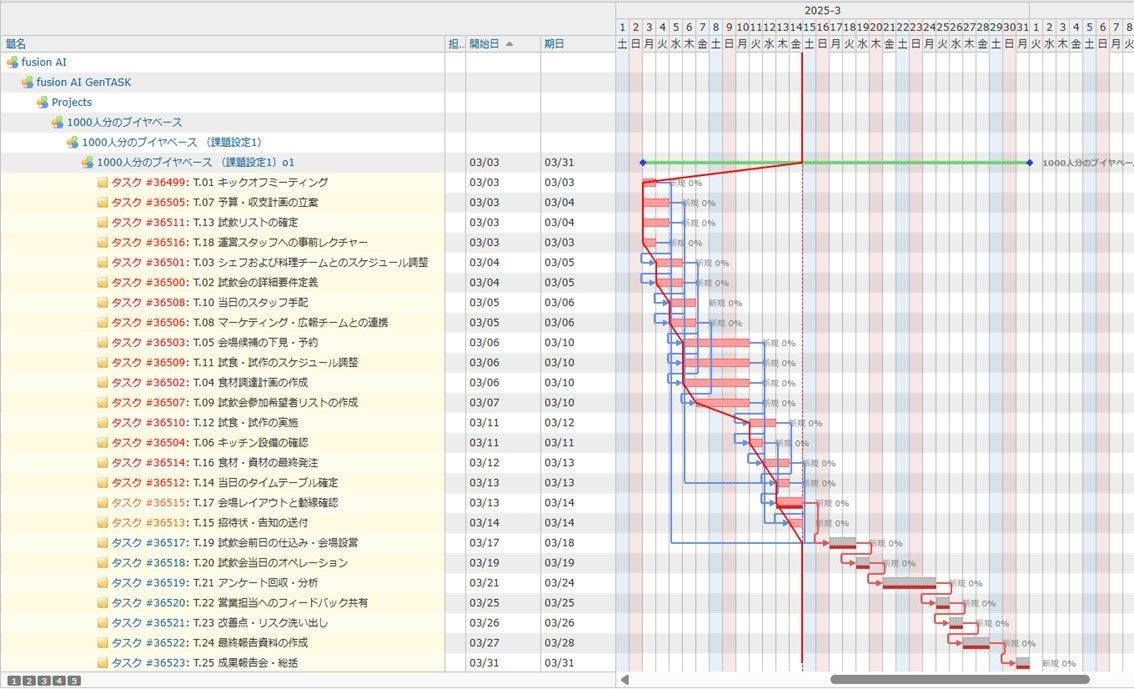The image size is (1134, 689).
Task: Click the fusion AI GenTASK project icon
Action: [x=28, y=82]
